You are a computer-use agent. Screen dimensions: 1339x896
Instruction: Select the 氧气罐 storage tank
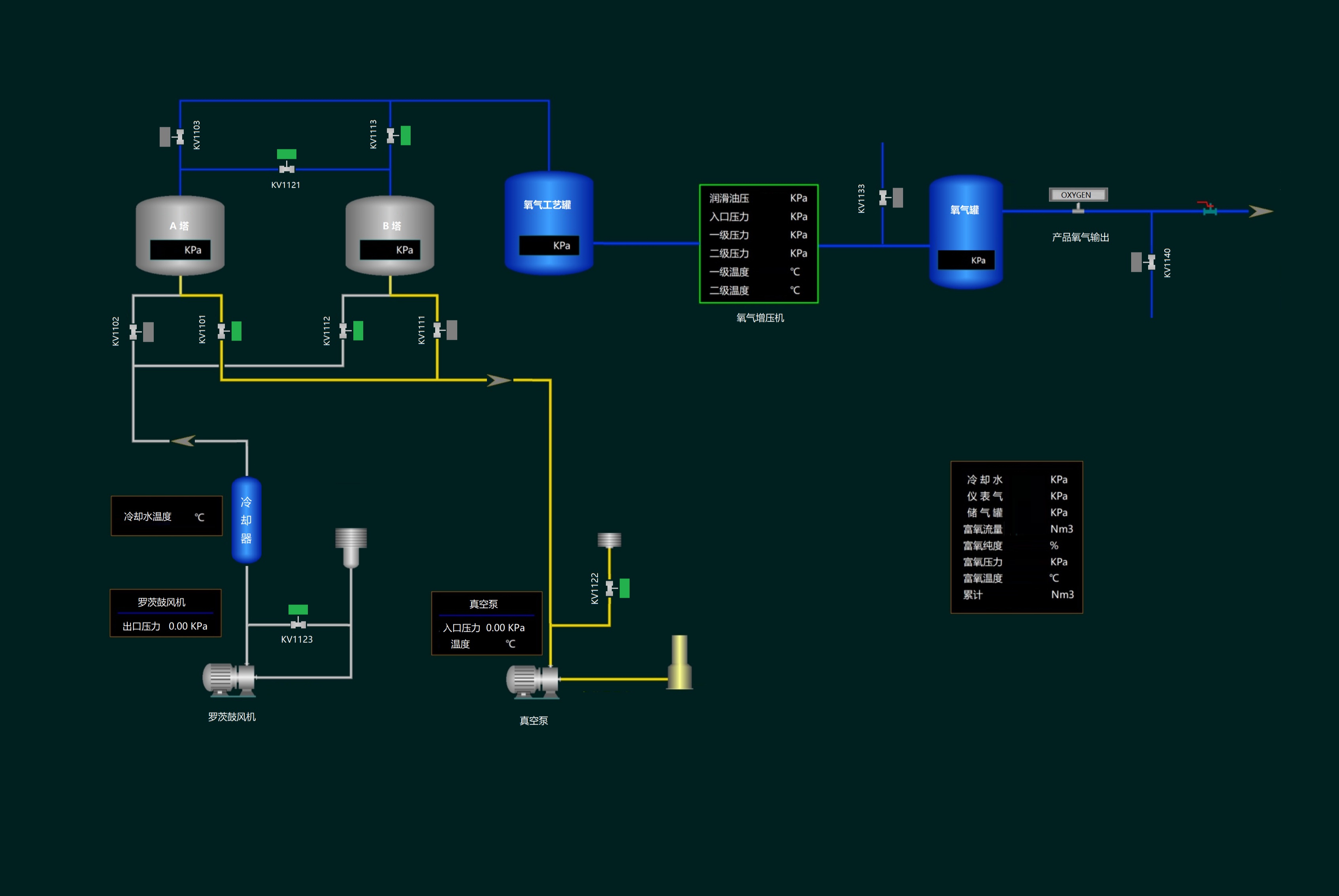966,232
